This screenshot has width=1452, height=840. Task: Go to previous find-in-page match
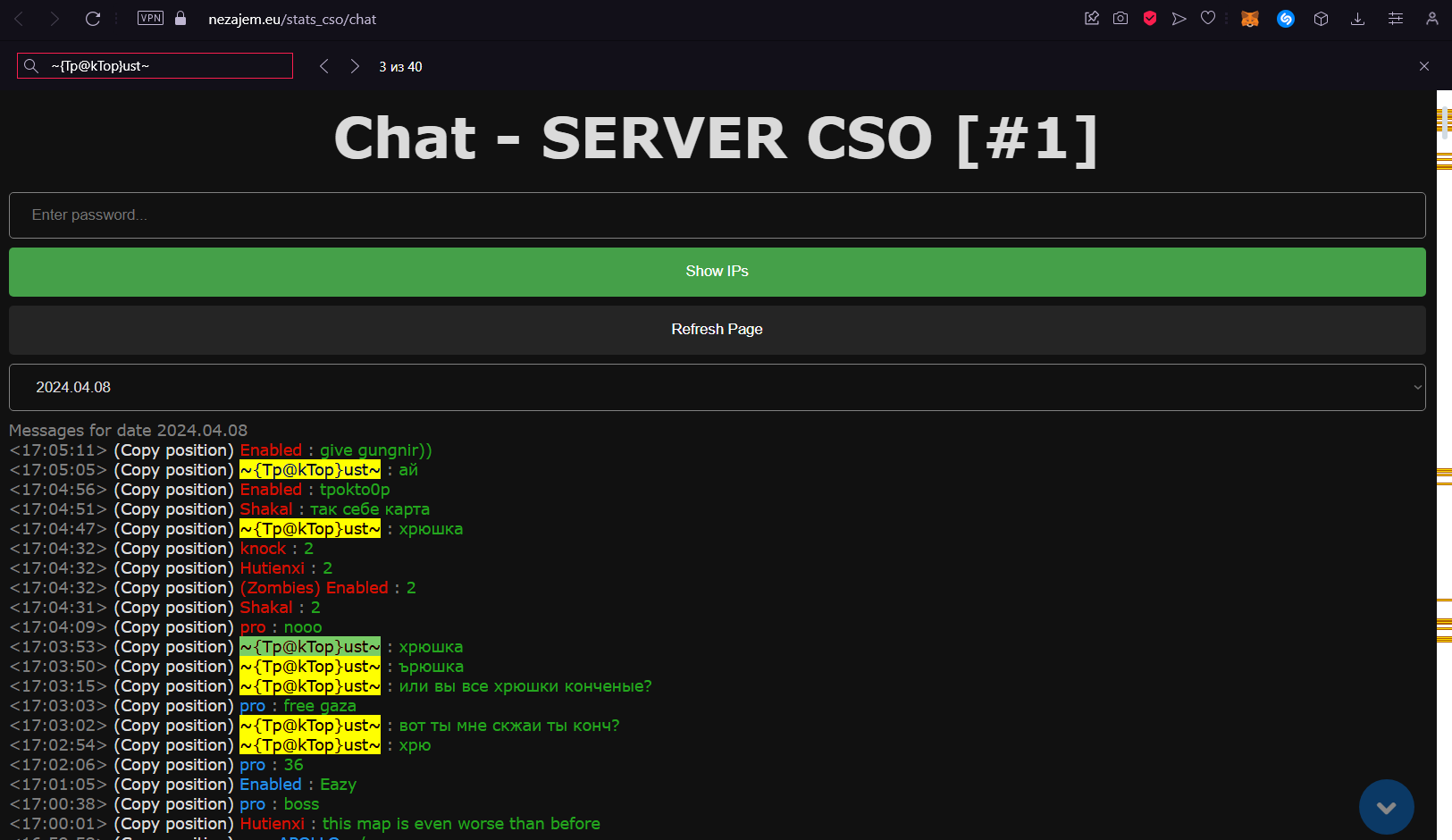[x=324, y=66]
